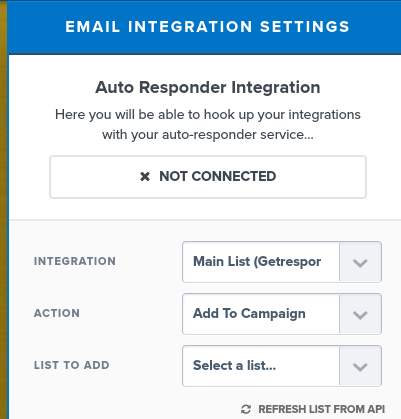
Task: Click the Email Integration Settings header title
Action: coord(207,27)
